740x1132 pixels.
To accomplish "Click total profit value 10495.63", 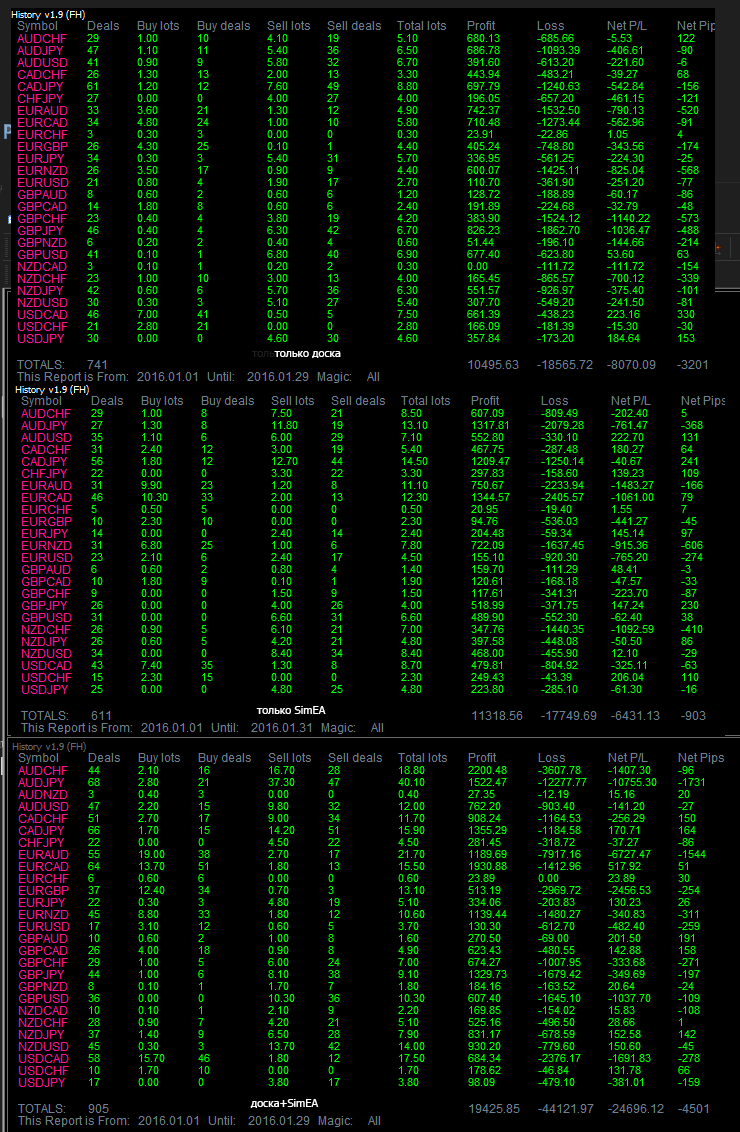I will (493, 365).
